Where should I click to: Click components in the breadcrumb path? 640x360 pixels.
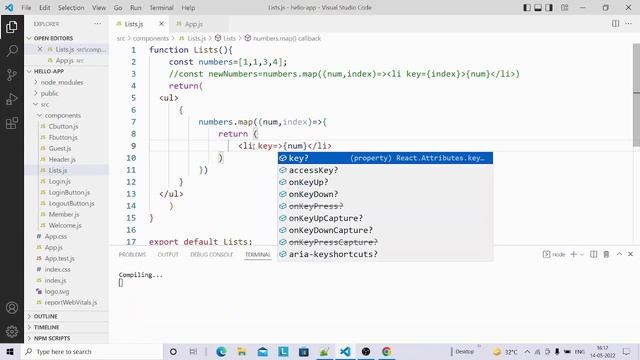151,38
